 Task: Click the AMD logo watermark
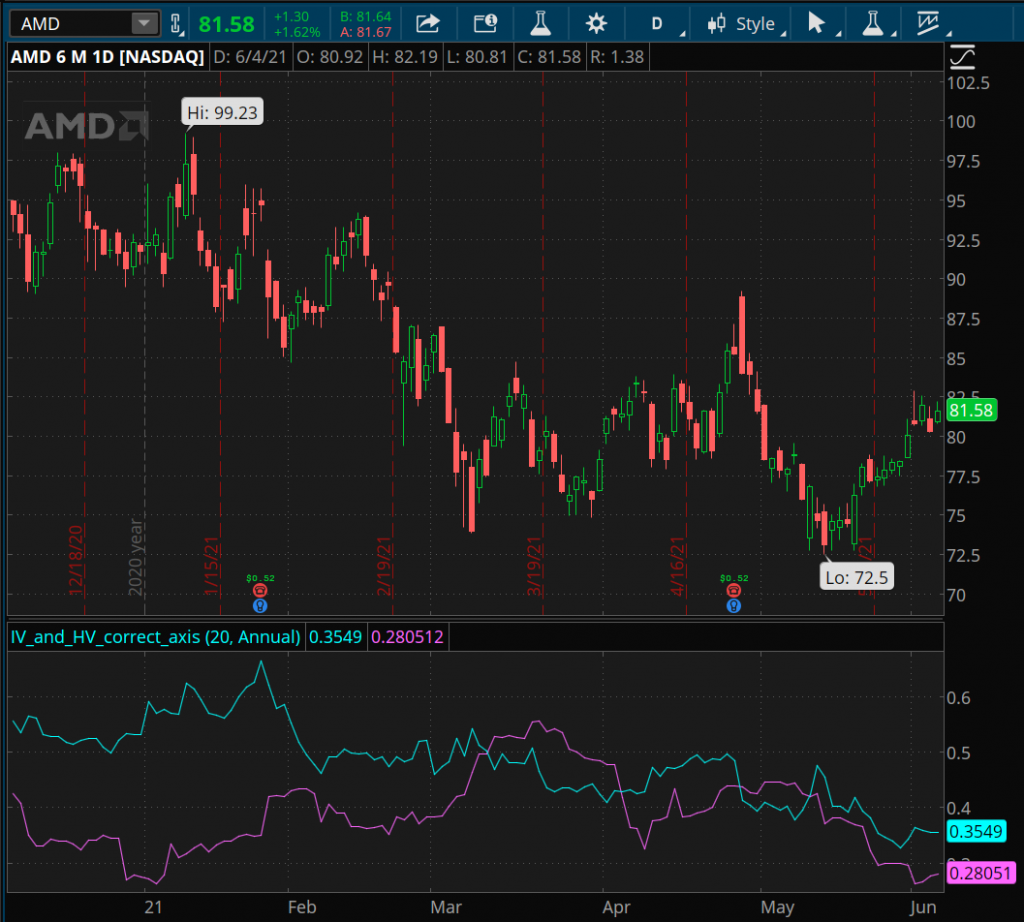[x=87, y=125]
